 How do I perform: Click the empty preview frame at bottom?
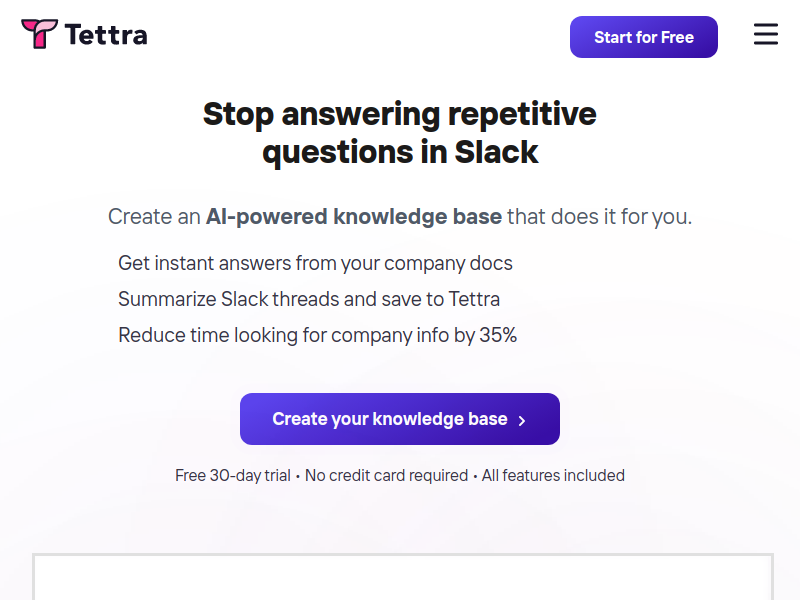click(403, 577)
